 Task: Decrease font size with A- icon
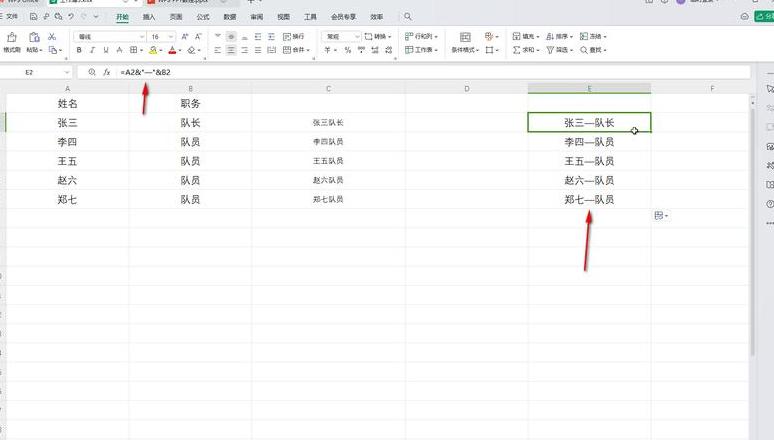(198, 37)
